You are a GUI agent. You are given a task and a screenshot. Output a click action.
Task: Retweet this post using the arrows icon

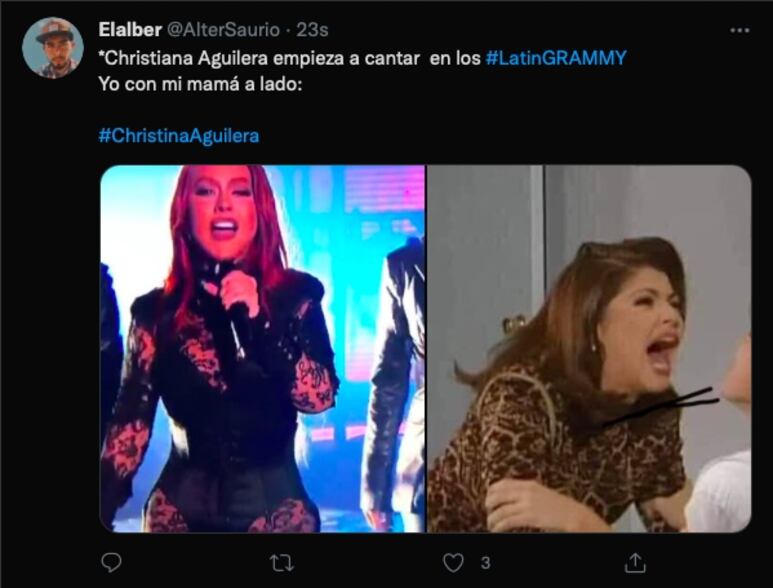(x=282, y=562)
